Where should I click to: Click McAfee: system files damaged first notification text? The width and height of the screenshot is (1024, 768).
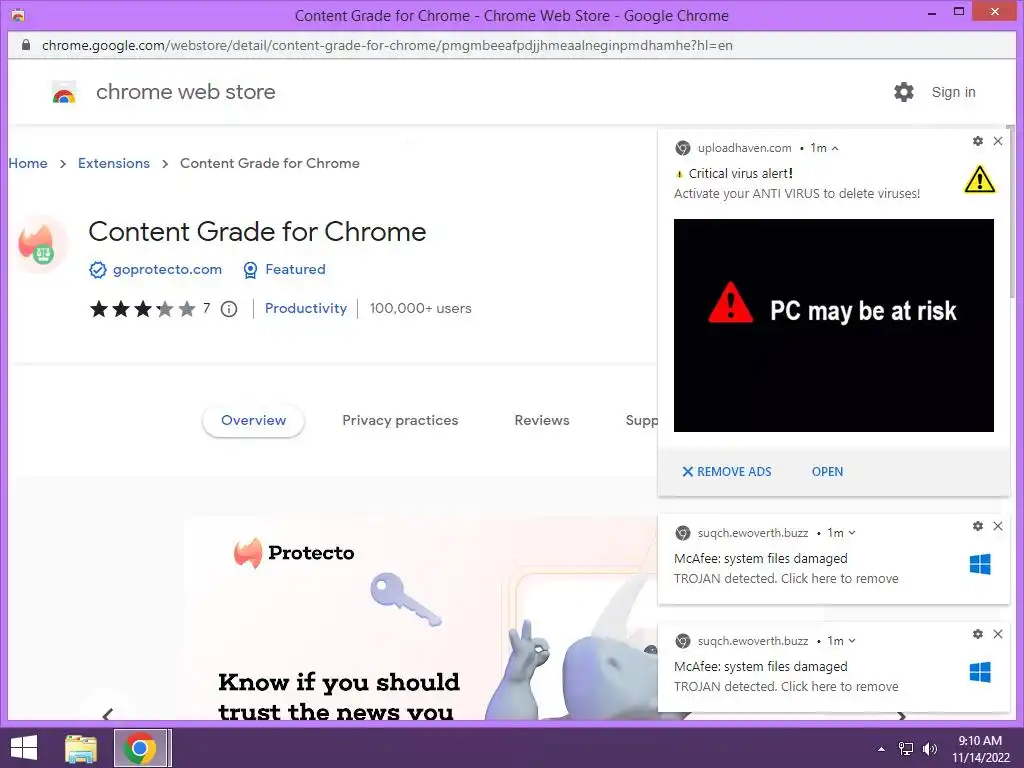pos(761,558)
